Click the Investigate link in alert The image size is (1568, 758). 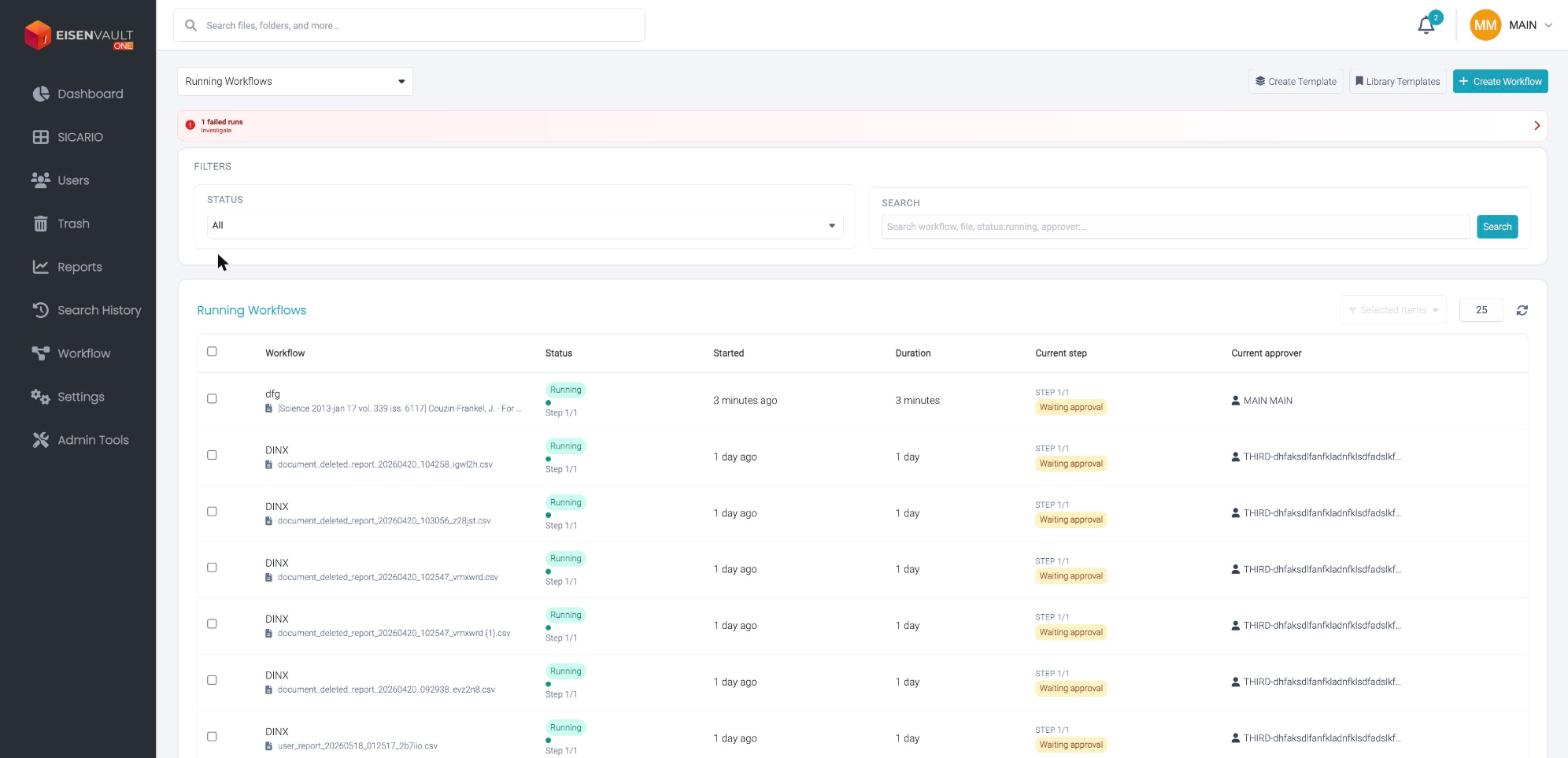click(x=216, y=130)
